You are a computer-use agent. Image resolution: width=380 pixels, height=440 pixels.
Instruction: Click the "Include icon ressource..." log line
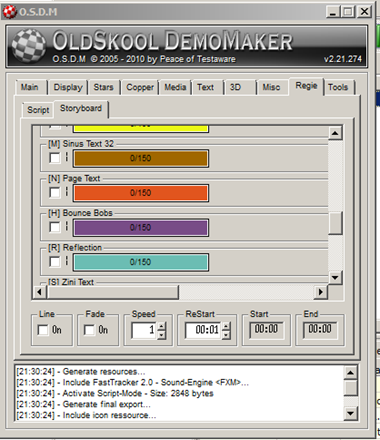pyautogui.click(x=86, y=415)
